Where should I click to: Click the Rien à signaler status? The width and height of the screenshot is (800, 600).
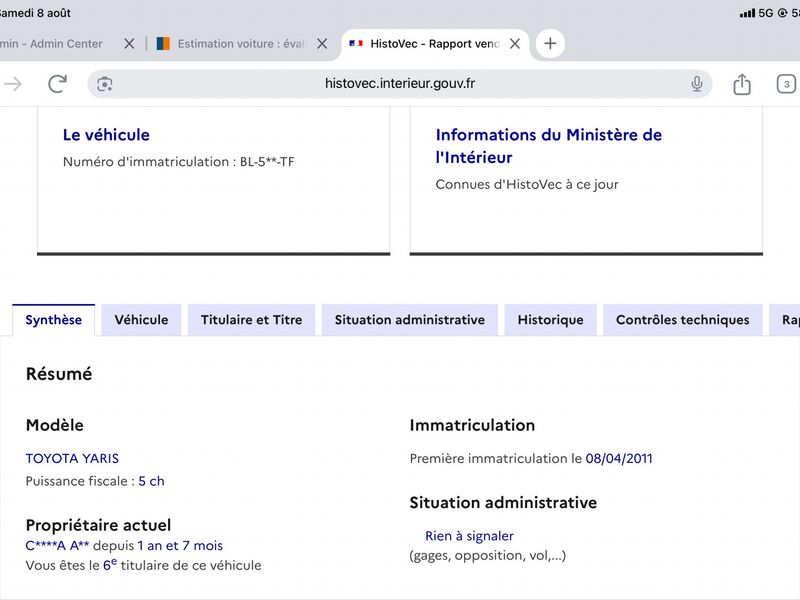point(469,536)
